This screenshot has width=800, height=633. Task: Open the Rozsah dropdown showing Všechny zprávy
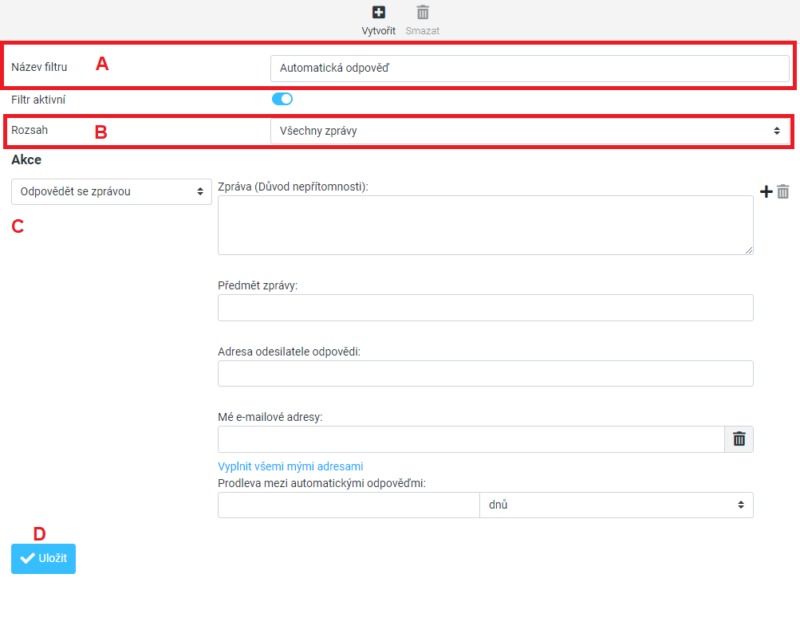(x=529, y=131)
